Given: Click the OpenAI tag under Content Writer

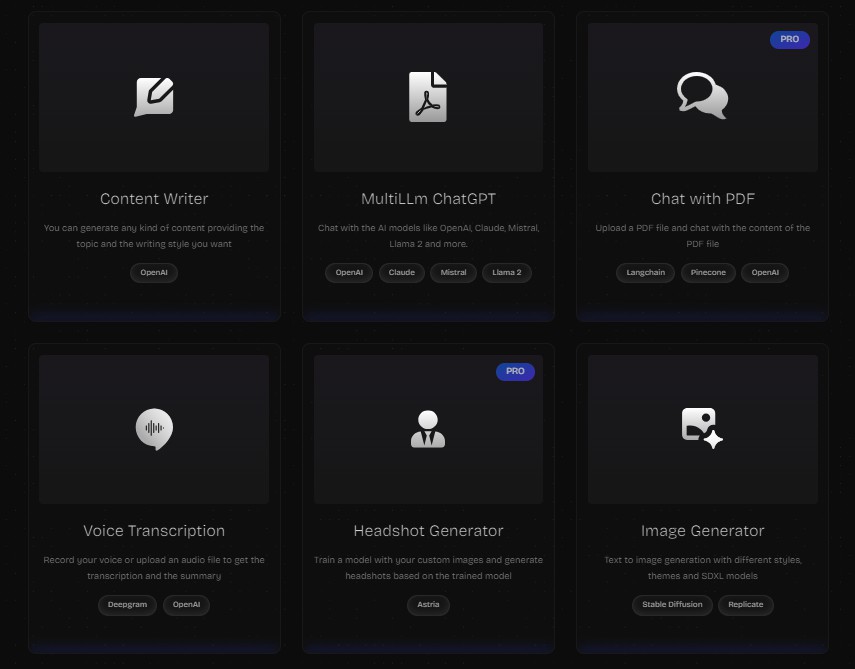Looking at the screenshot, I should coord(154,273).
